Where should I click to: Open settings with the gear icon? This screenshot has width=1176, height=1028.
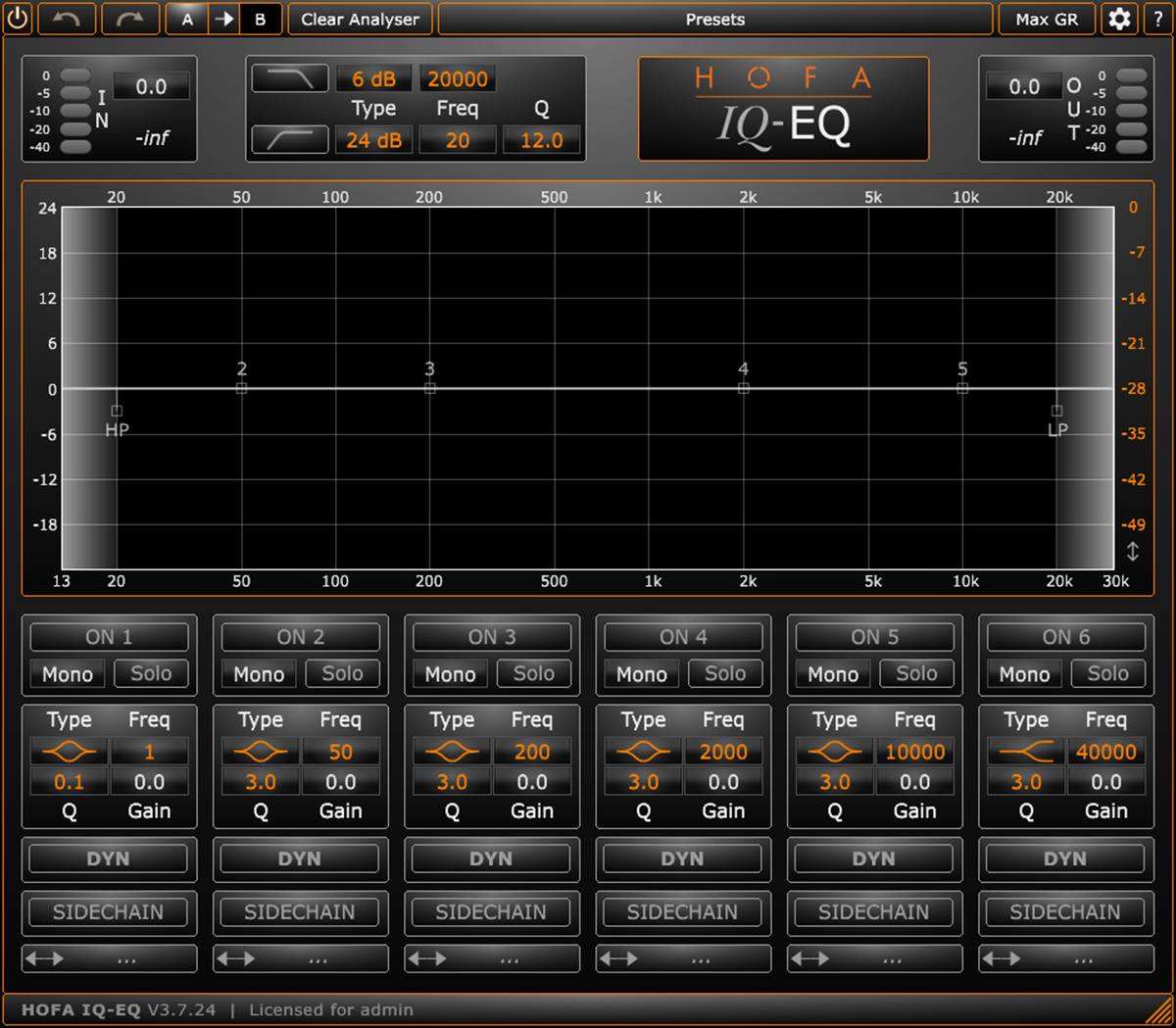[1119, 19]
